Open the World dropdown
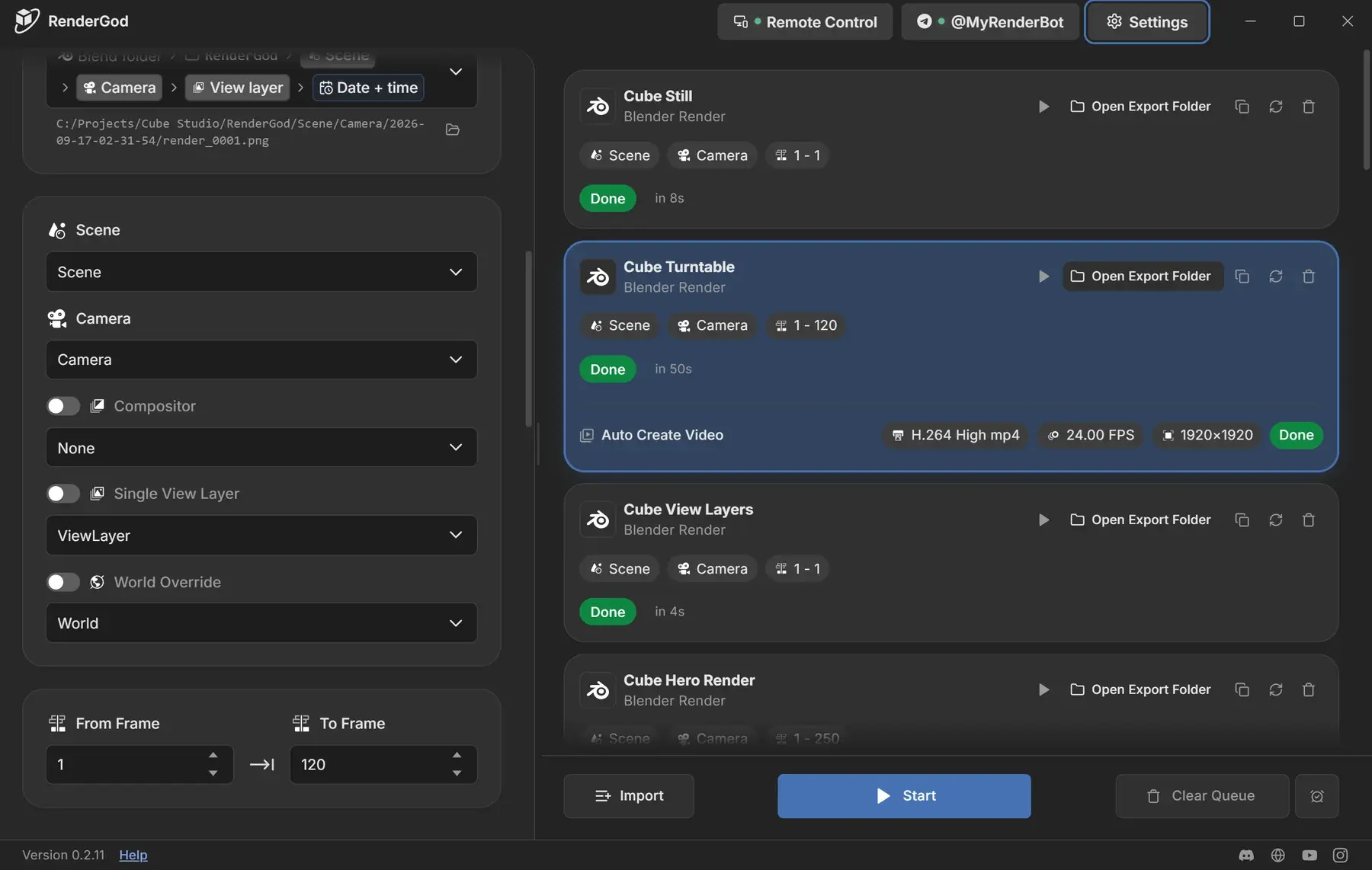This screenshot has width=1372, height=870. (261, 623)
